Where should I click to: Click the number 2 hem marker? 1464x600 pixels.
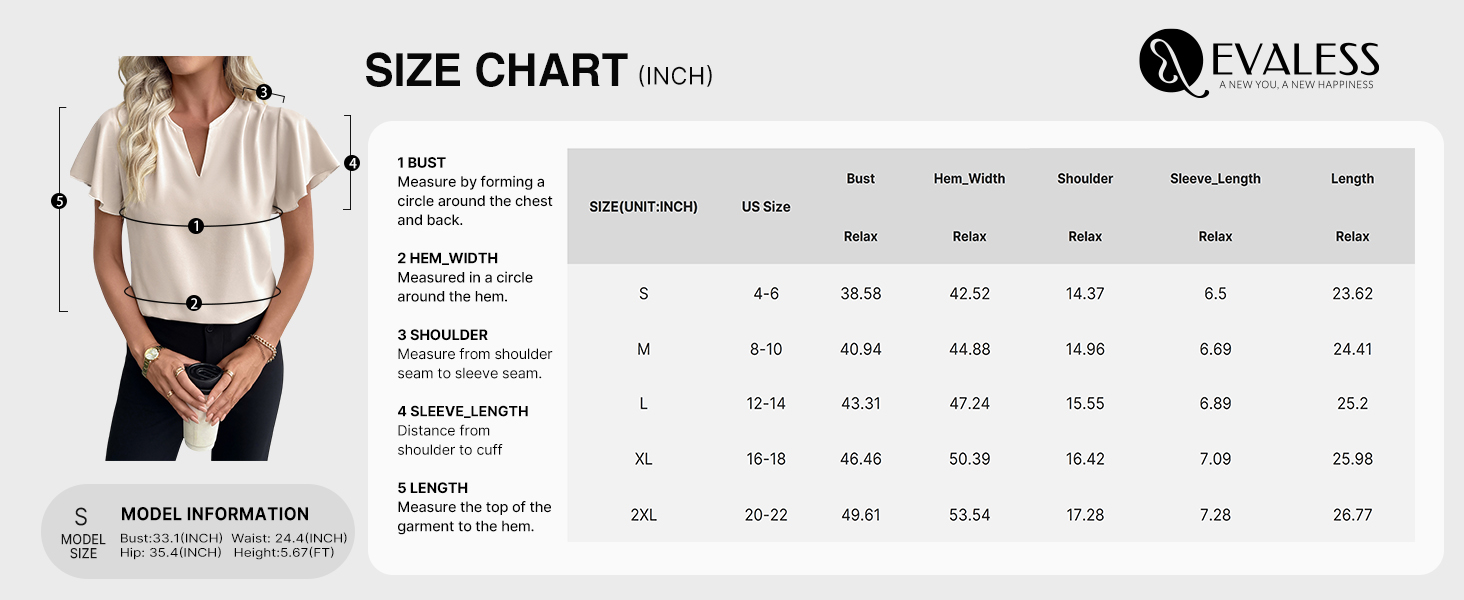coord(194,303)
